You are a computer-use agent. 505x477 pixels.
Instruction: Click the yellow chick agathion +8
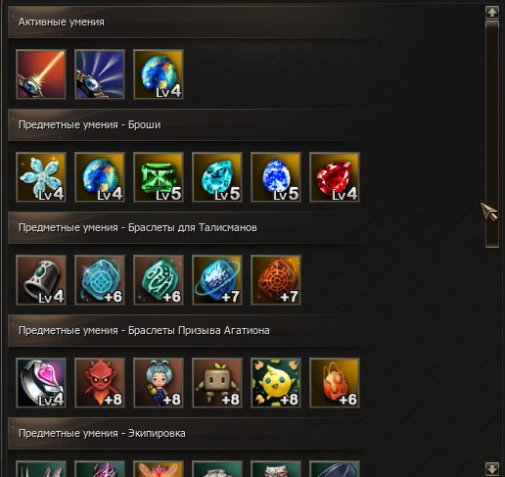click(276, 383)
